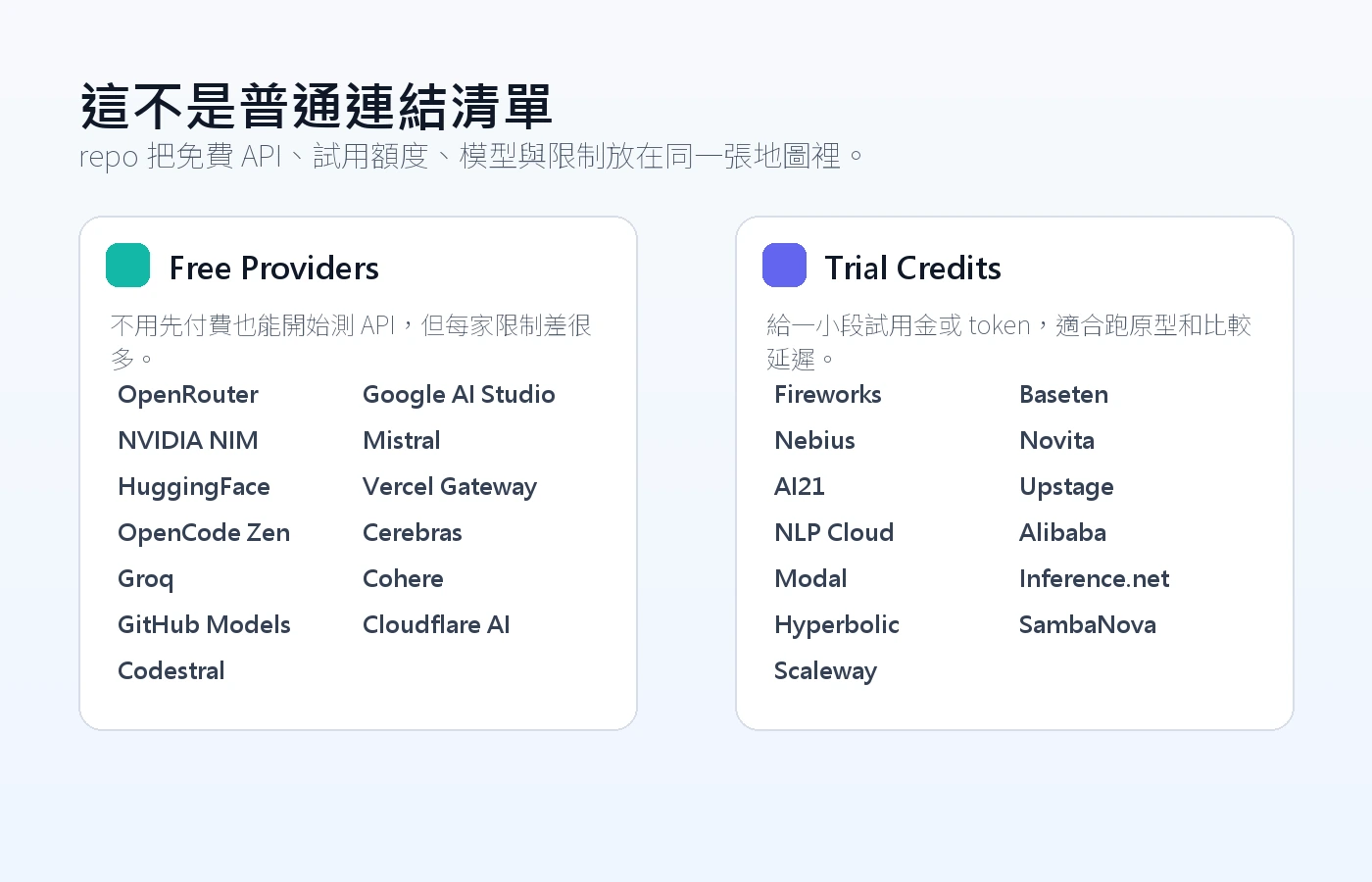Click the GitHub Models entry
The image size is (1372, 882).
click(x=204, y=625)
